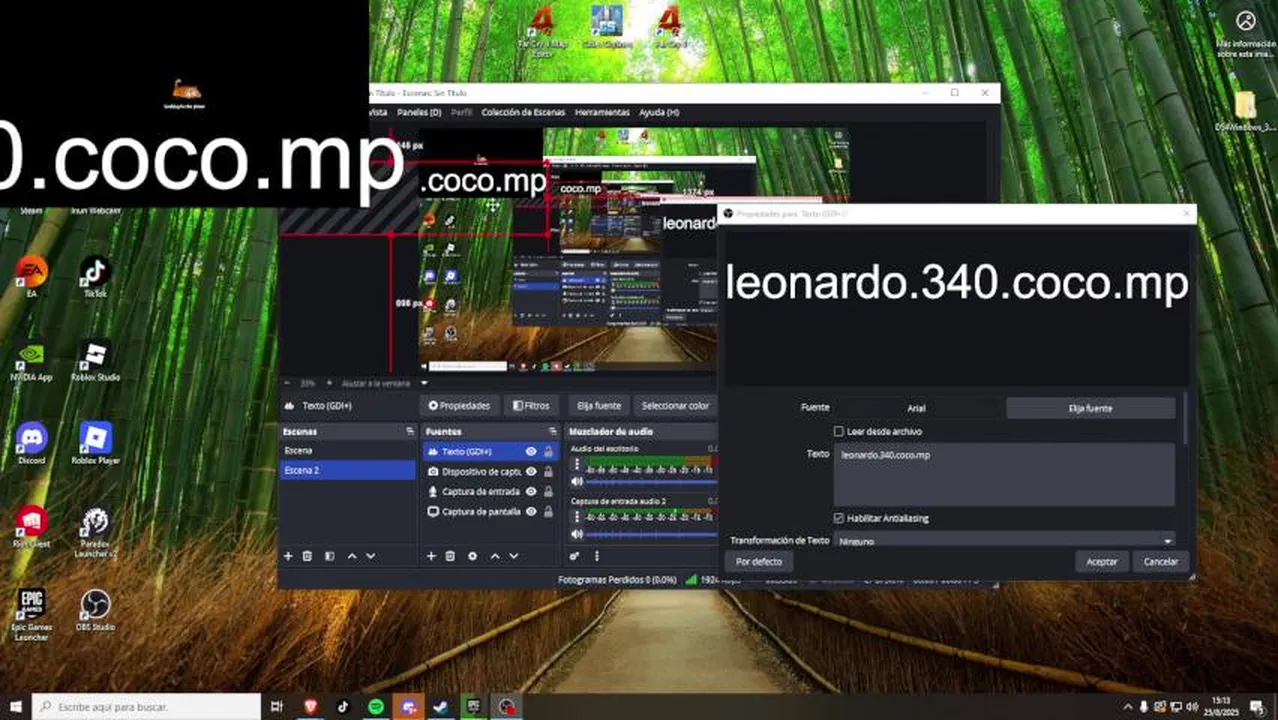1278x720 pixels.
Task: Click Elija fuente in properties dialog
Action: [x=1090, y=408]
